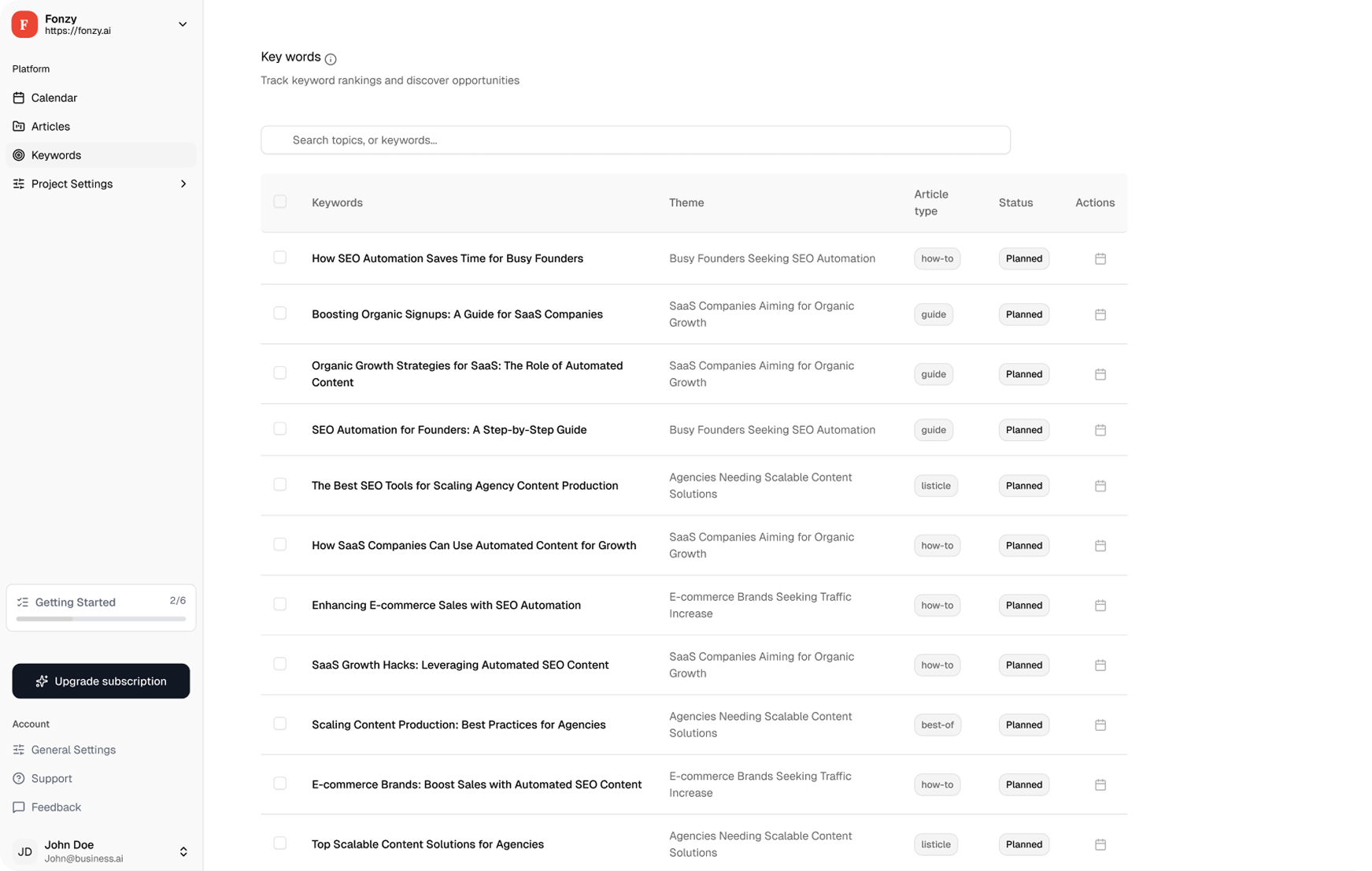Select all keywords with header checkbox
Image resolution: width=1372 pixels, height=871 pixels.
[280, 202]
